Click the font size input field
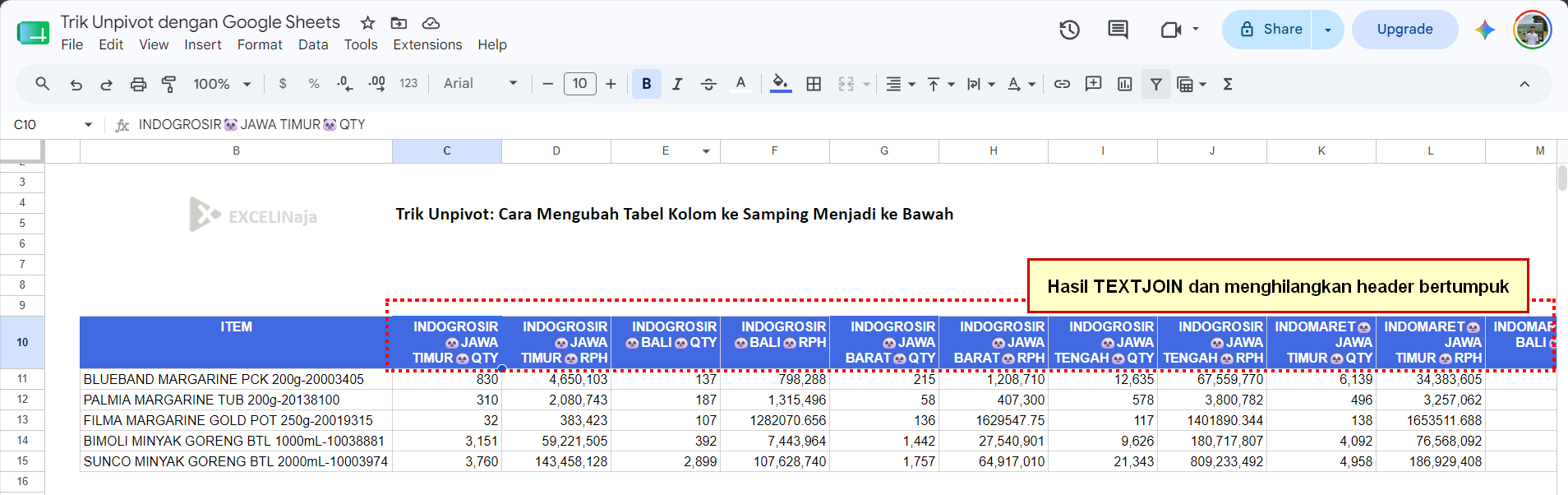Screen dimensions: 1568x495 (580, 84)
